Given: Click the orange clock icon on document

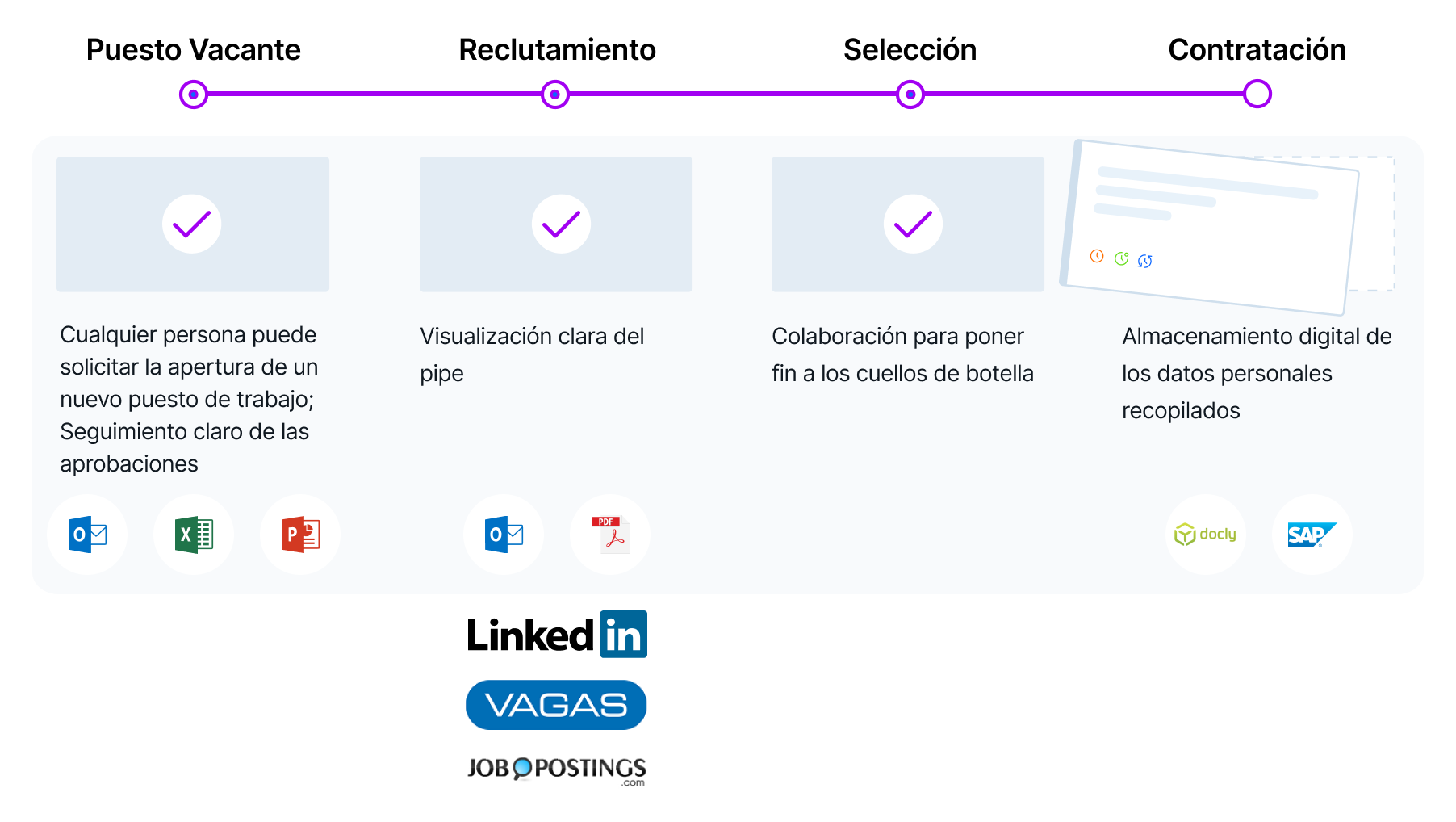Looking at the screenshot, I should (1097, 256).
